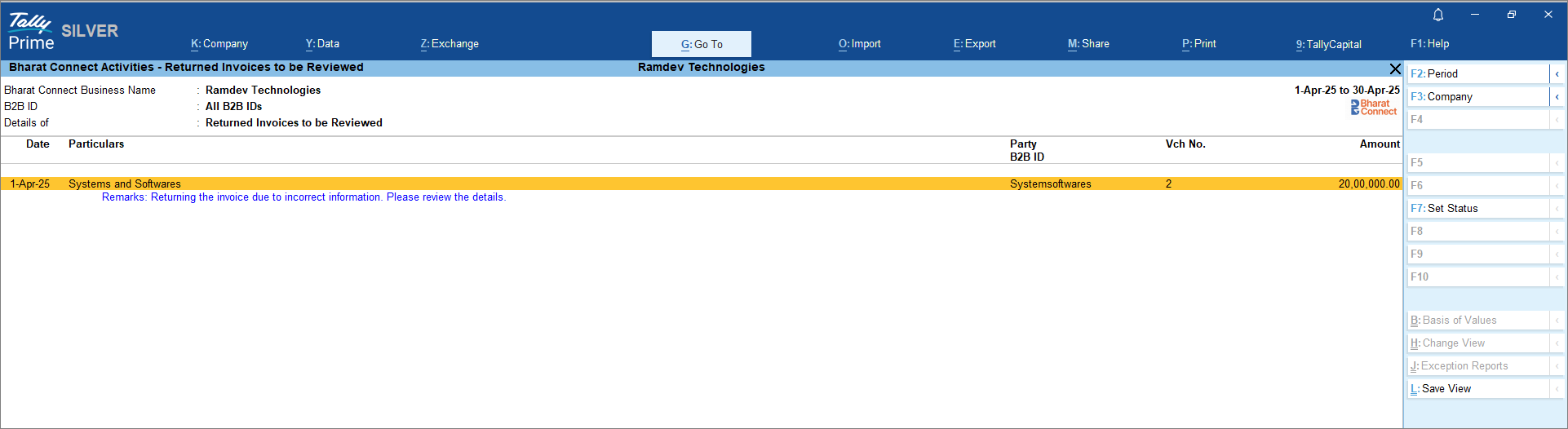Screen dimensions: 1568x429
Task: Click the Bharat Connect logo
Action: tap(1374, 107)
